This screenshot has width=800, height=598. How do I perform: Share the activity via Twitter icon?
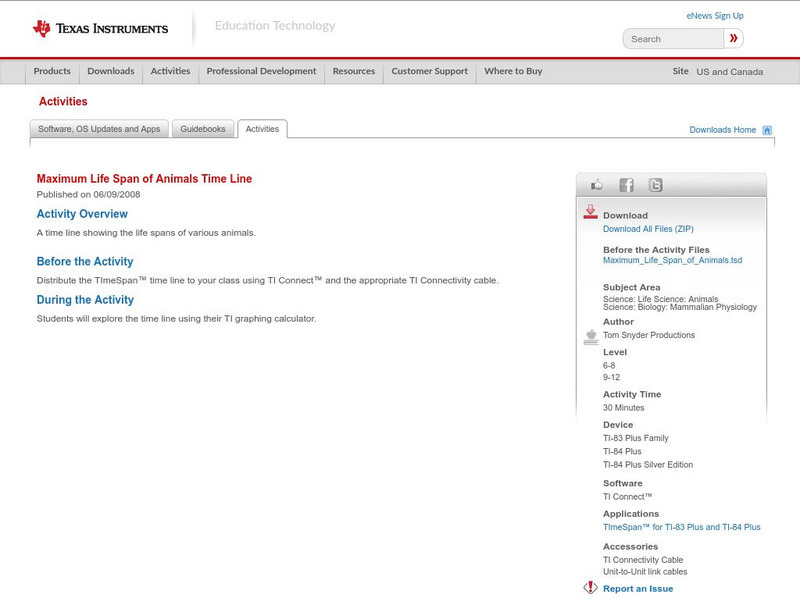click(x=655, y=185)
